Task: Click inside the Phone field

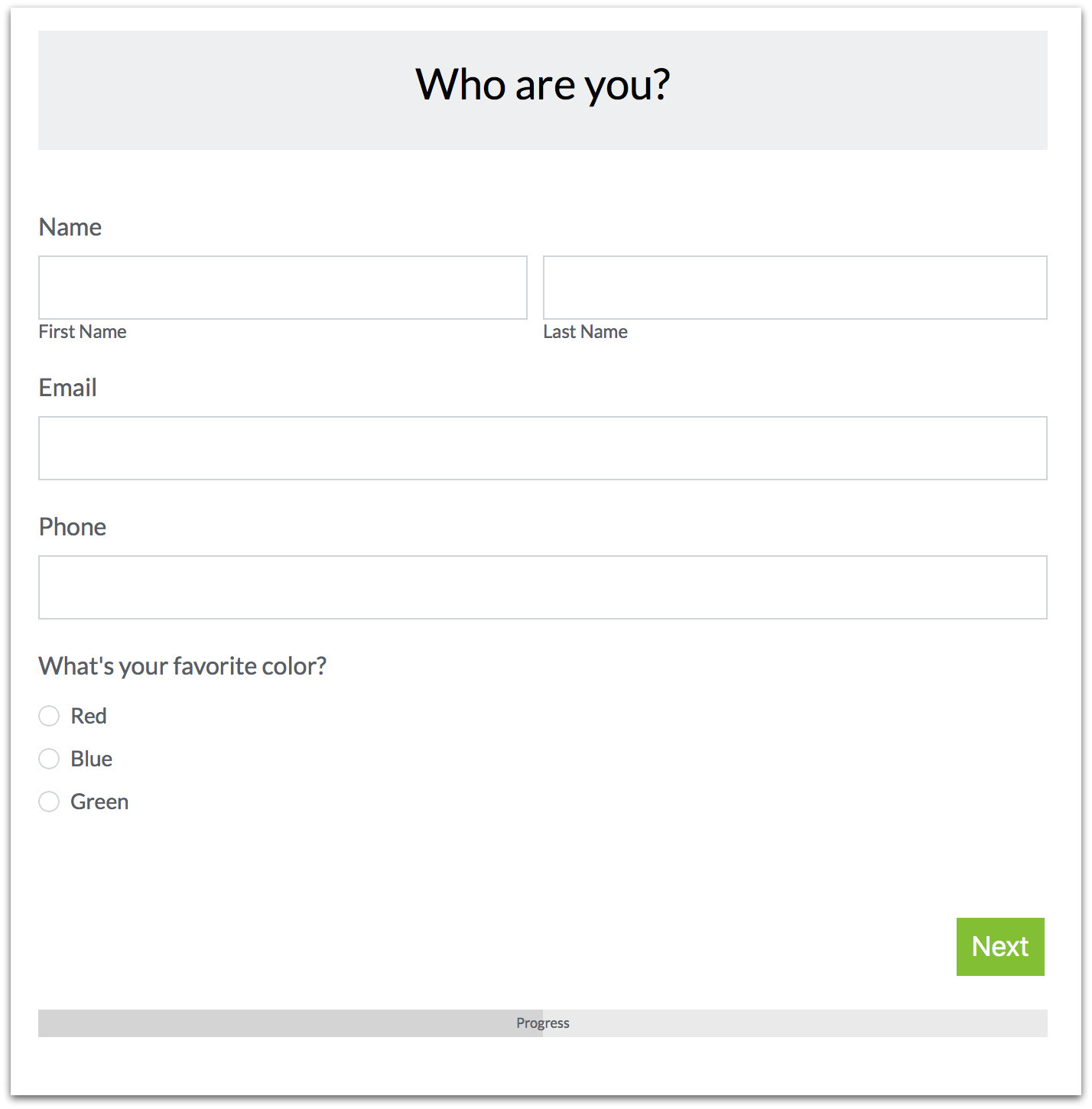Action: tap(542, 587)
